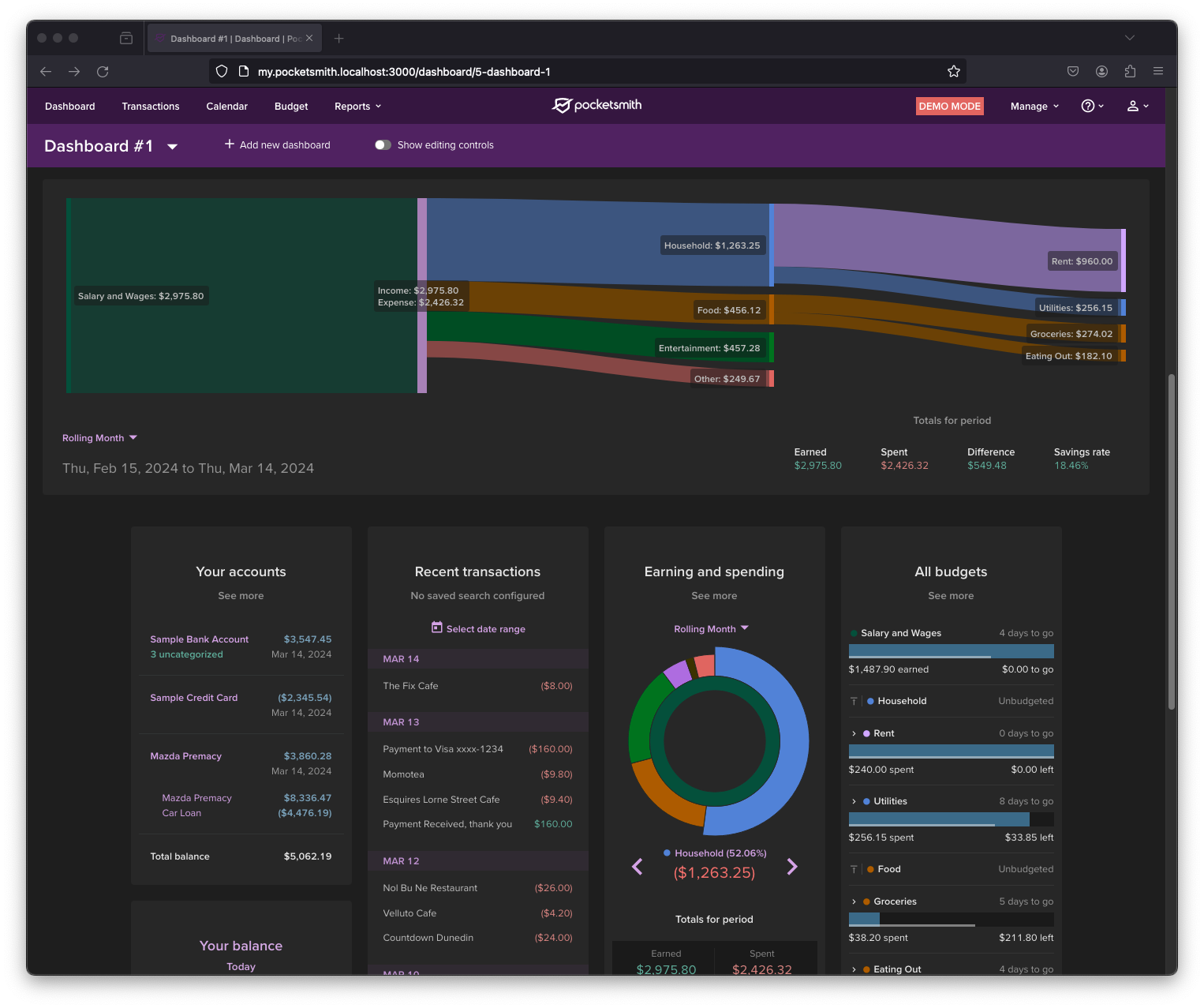Click Add new dashboard
This screenshot has width=1204, height=1008.
[x=277, y=145]
